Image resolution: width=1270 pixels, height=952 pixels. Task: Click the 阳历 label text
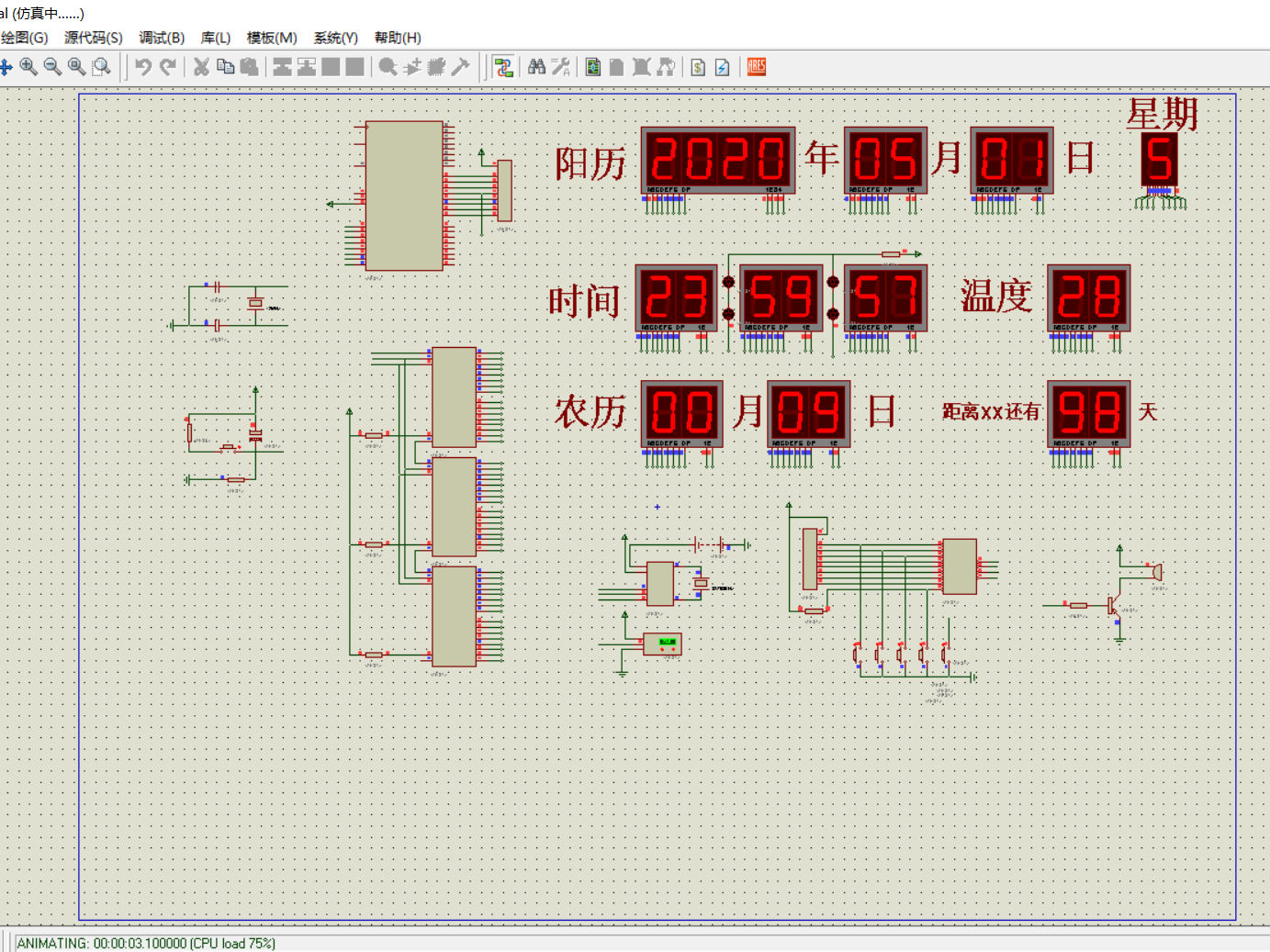[590, 163]
